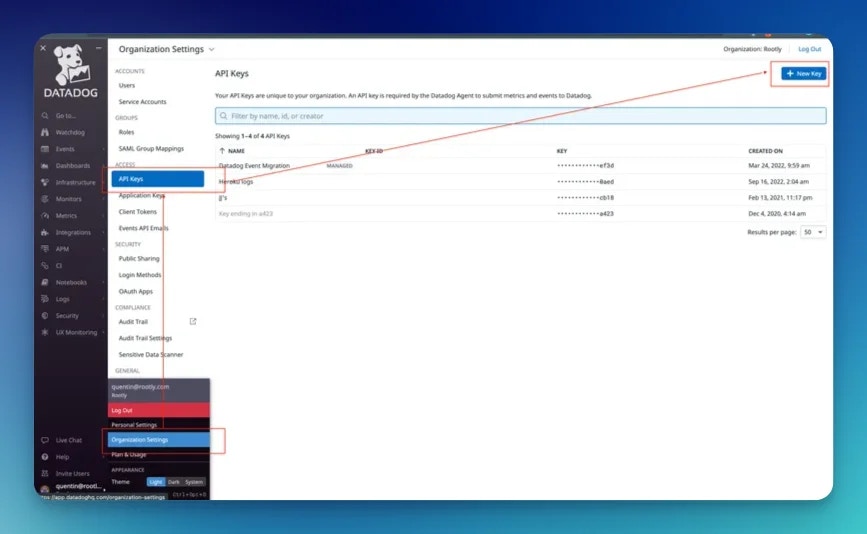Click the UX Monitoring icon

(x=45, y=332)
